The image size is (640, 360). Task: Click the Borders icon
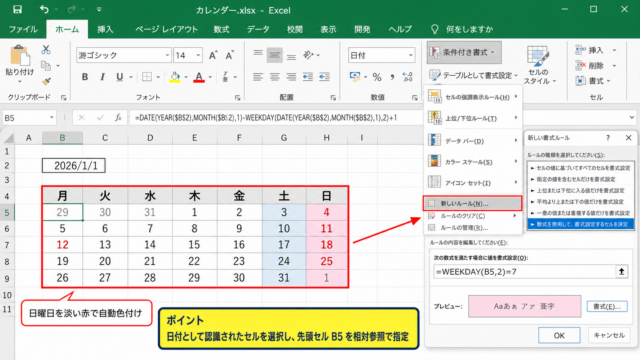[147, 77]
